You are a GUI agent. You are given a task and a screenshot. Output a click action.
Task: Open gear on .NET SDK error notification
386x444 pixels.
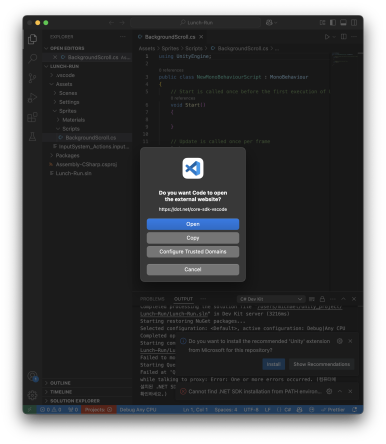pos(329,391)
